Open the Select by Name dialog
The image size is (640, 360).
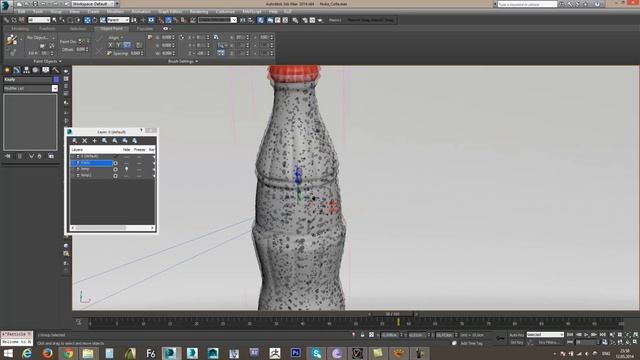[x=62, y=20]
